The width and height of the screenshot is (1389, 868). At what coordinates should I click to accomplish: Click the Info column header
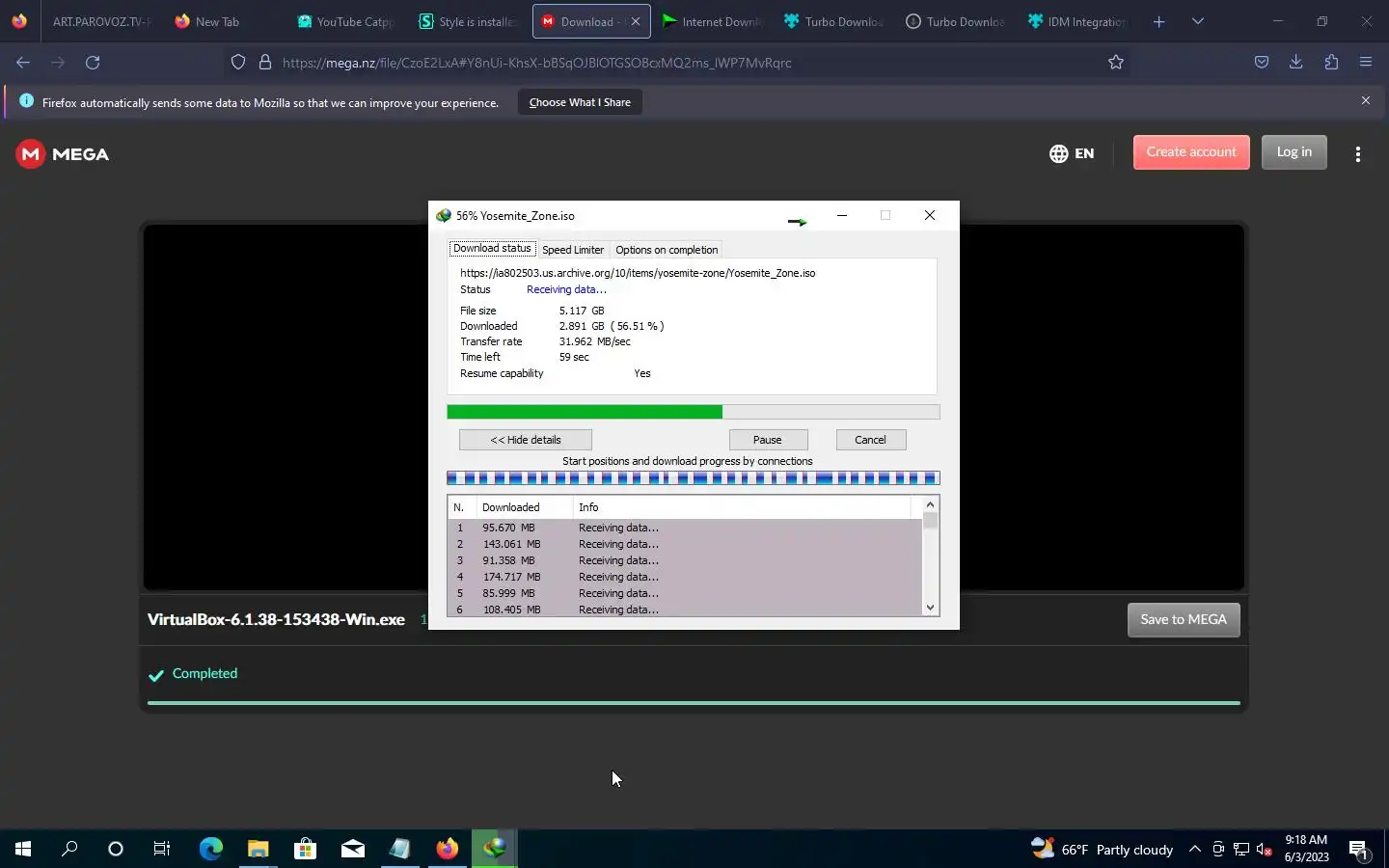741,507
